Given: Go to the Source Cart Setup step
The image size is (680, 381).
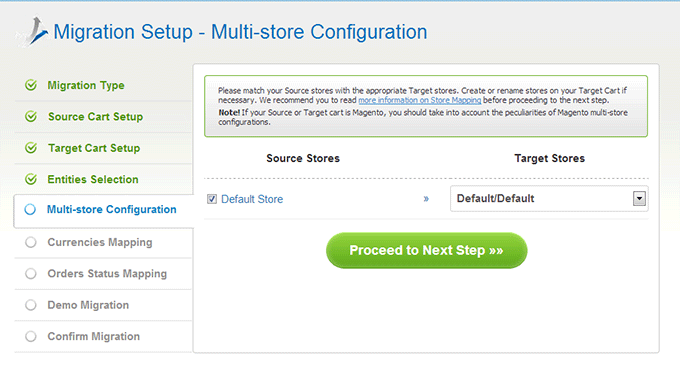Looking at the screenshot, I should 95,117.
